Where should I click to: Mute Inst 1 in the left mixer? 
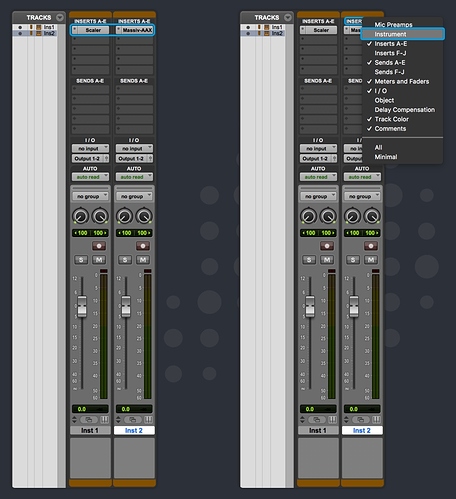click(99, 260)
